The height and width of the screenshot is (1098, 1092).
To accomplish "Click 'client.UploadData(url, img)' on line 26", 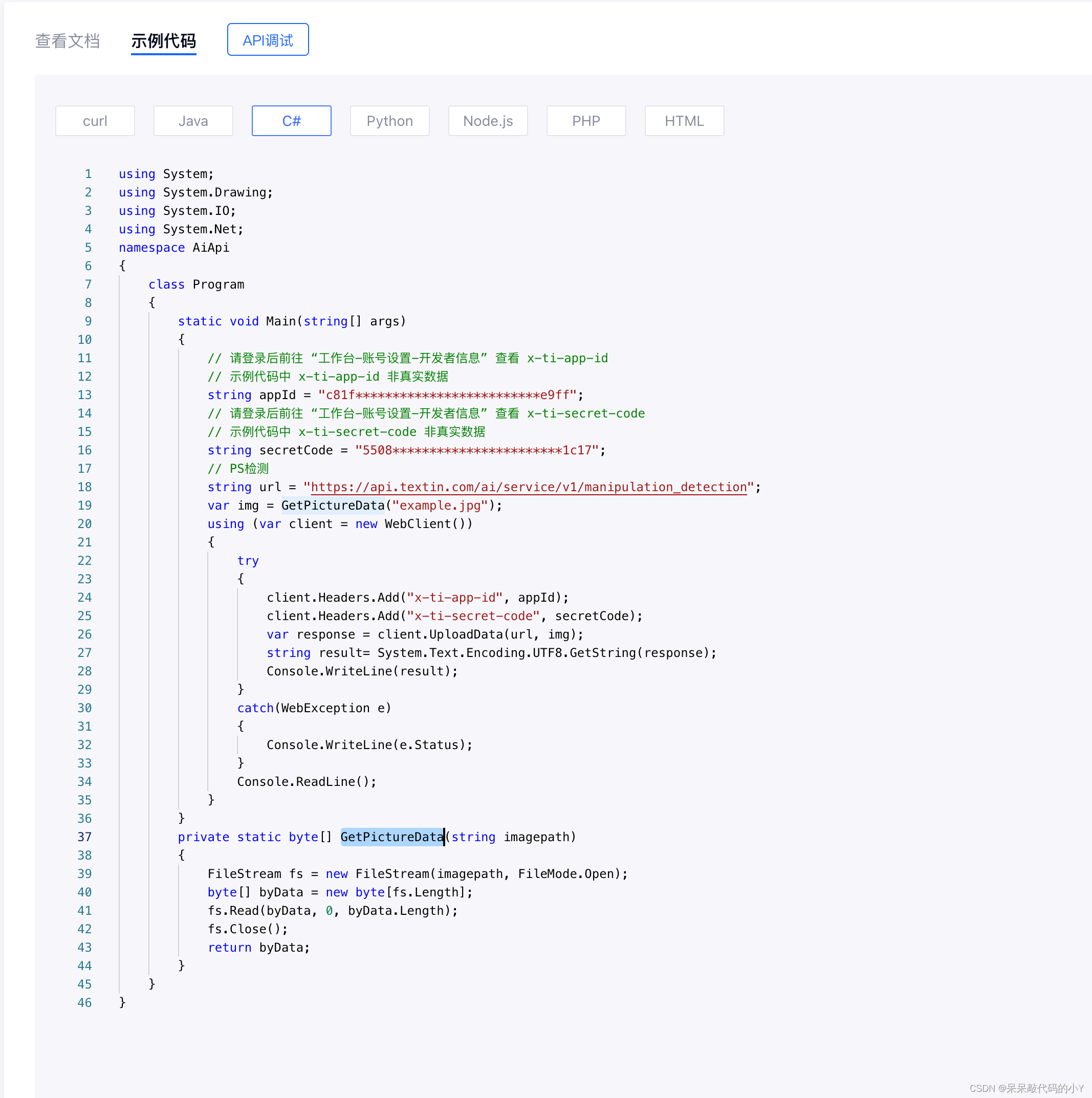I will tap(477, 634).
